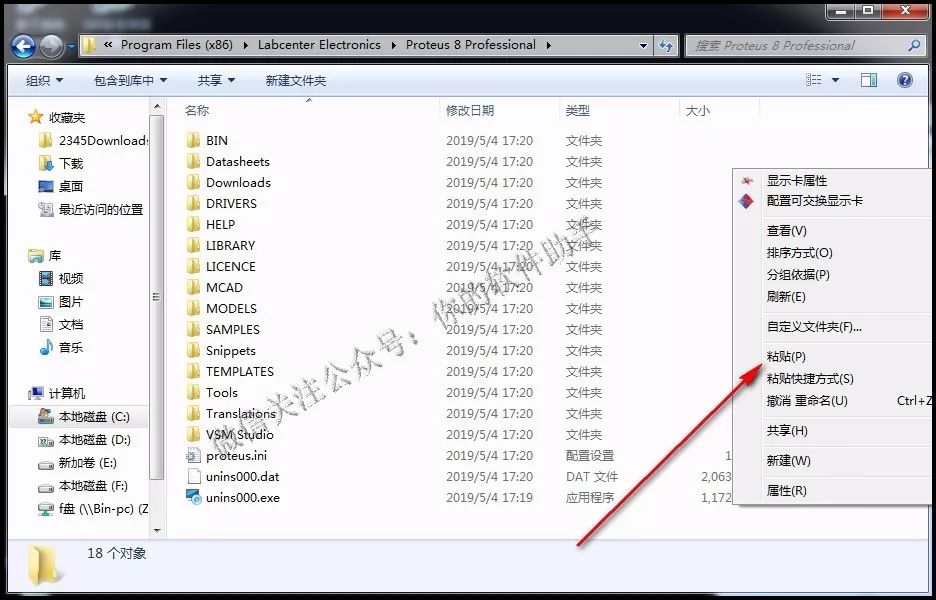This screenshot has width=936, height=600.
Task: Toggle the preview pane icon
Action: (x=869, y=80)
